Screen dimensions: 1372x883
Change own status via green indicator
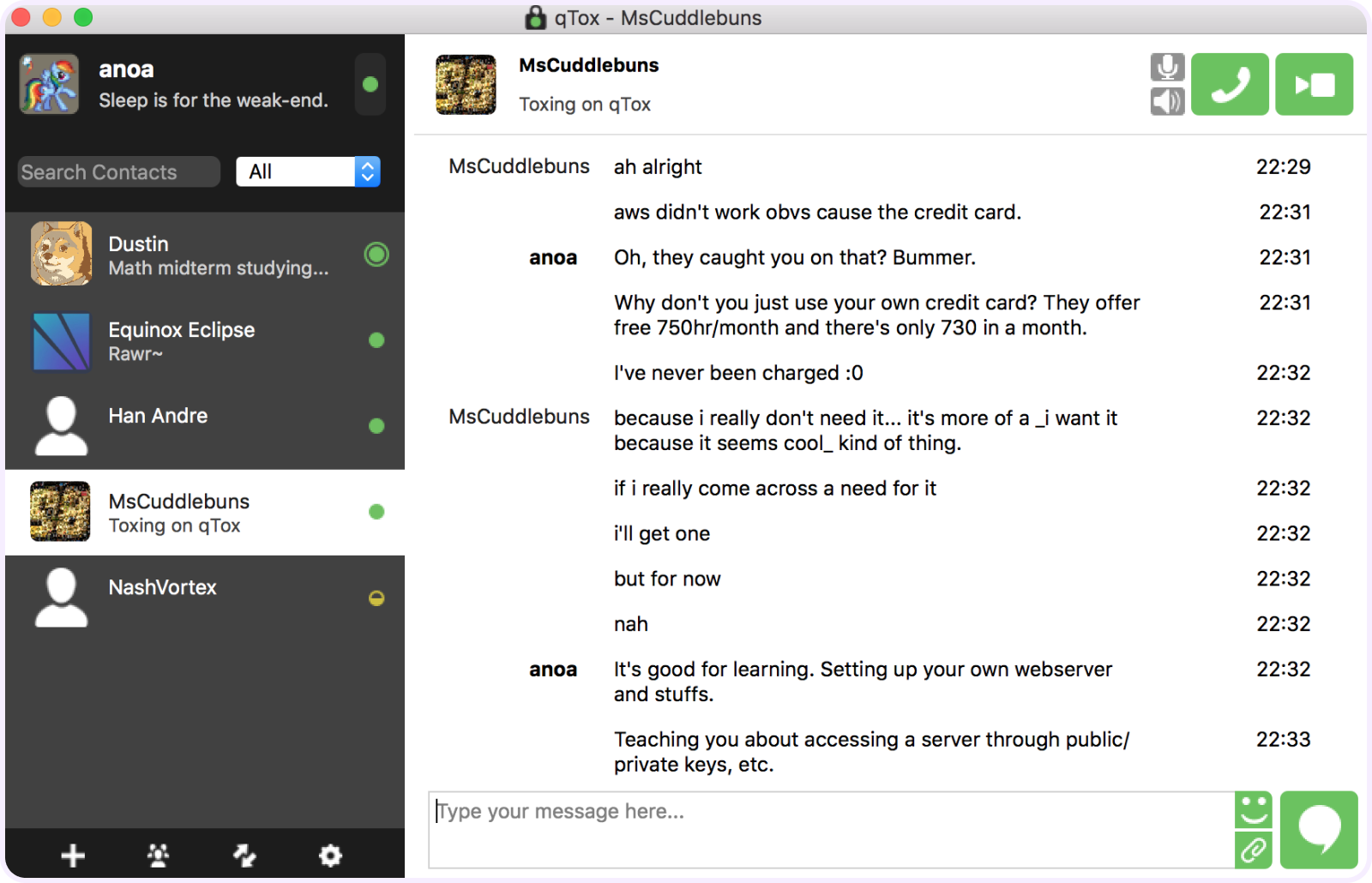coord(370,84)
